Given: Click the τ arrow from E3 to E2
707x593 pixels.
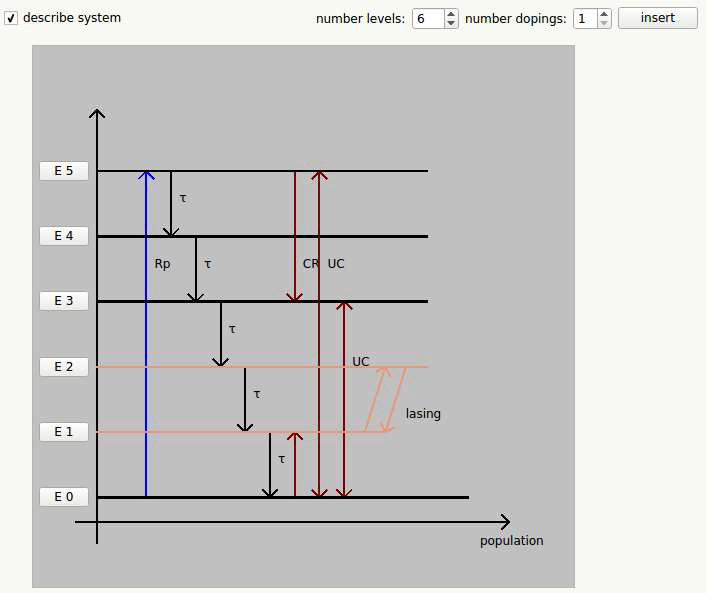Looking at the screenshot, I should click(x=220, y=334).
